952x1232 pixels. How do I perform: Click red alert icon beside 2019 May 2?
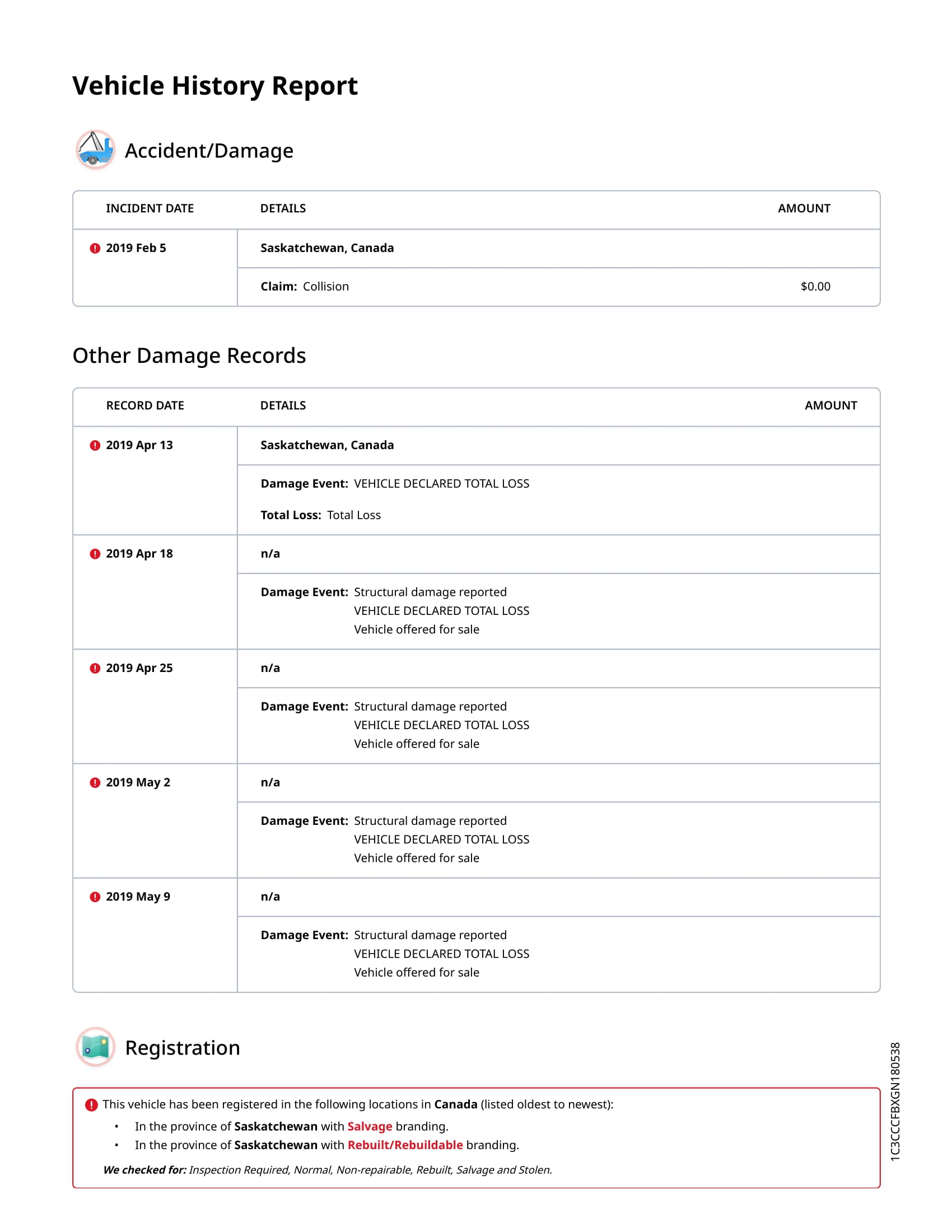[95, 782]
